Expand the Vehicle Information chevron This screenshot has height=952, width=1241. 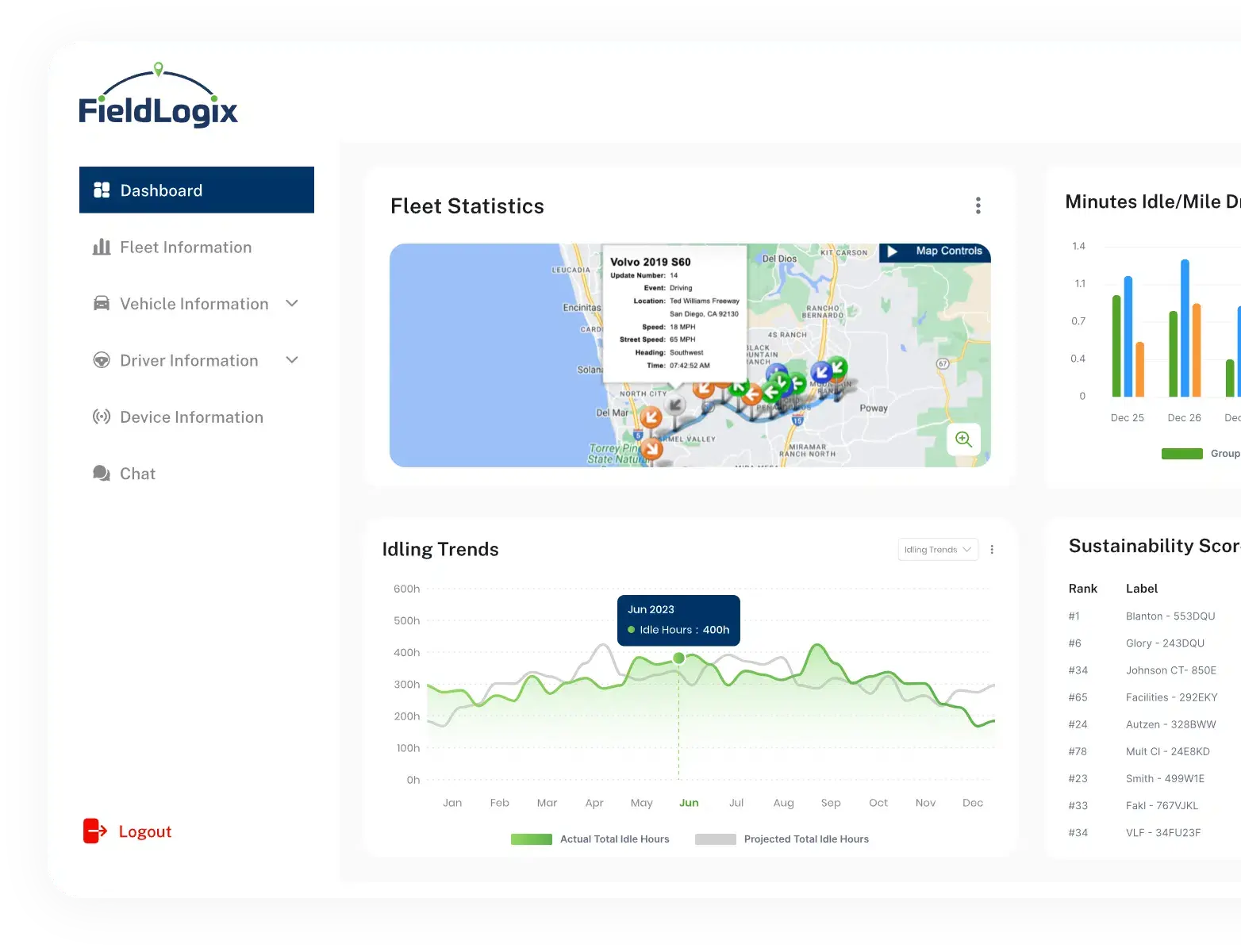point(292,304)
